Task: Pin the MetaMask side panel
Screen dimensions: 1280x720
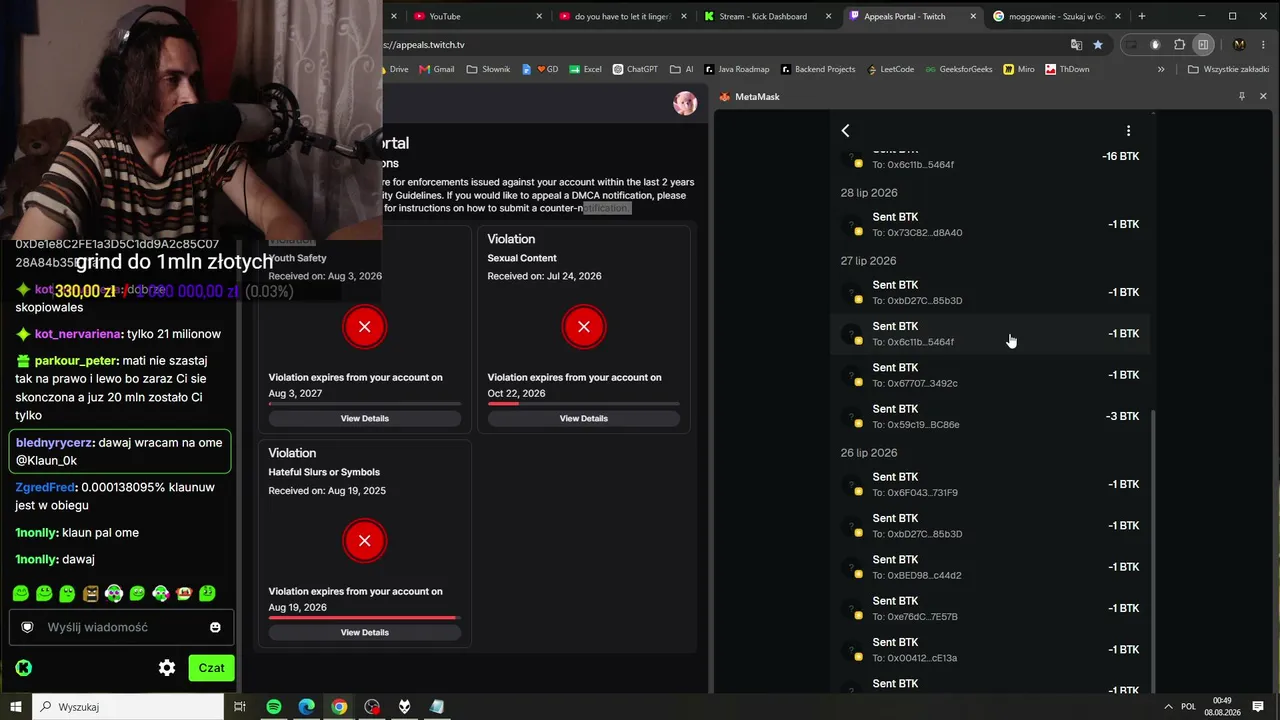Action: pyautogui.click(x=1242, y=97)
